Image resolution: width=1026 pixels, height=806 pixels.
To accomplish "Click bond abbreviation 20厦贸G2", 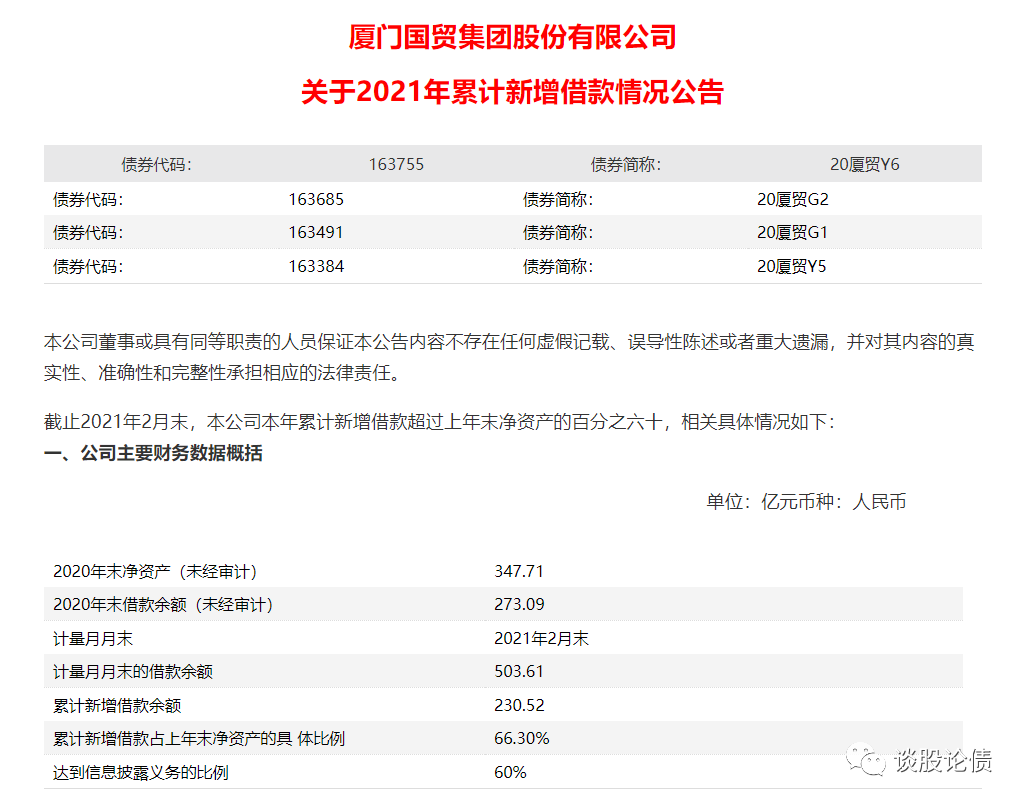I will (792, 199).
